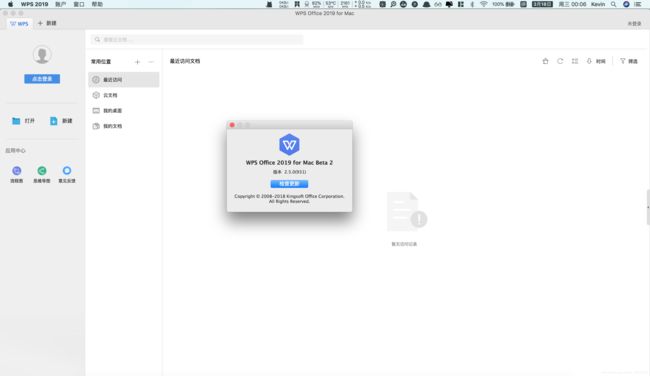Click the magnifier icon in the search box

(x=97, y=39)
